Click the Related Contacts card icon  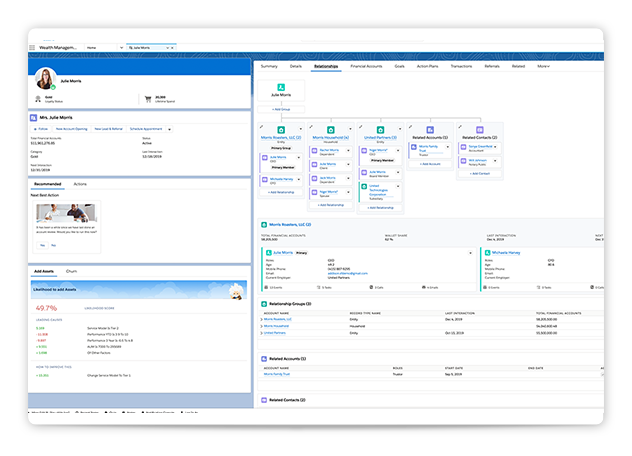(x=481, y=130)
